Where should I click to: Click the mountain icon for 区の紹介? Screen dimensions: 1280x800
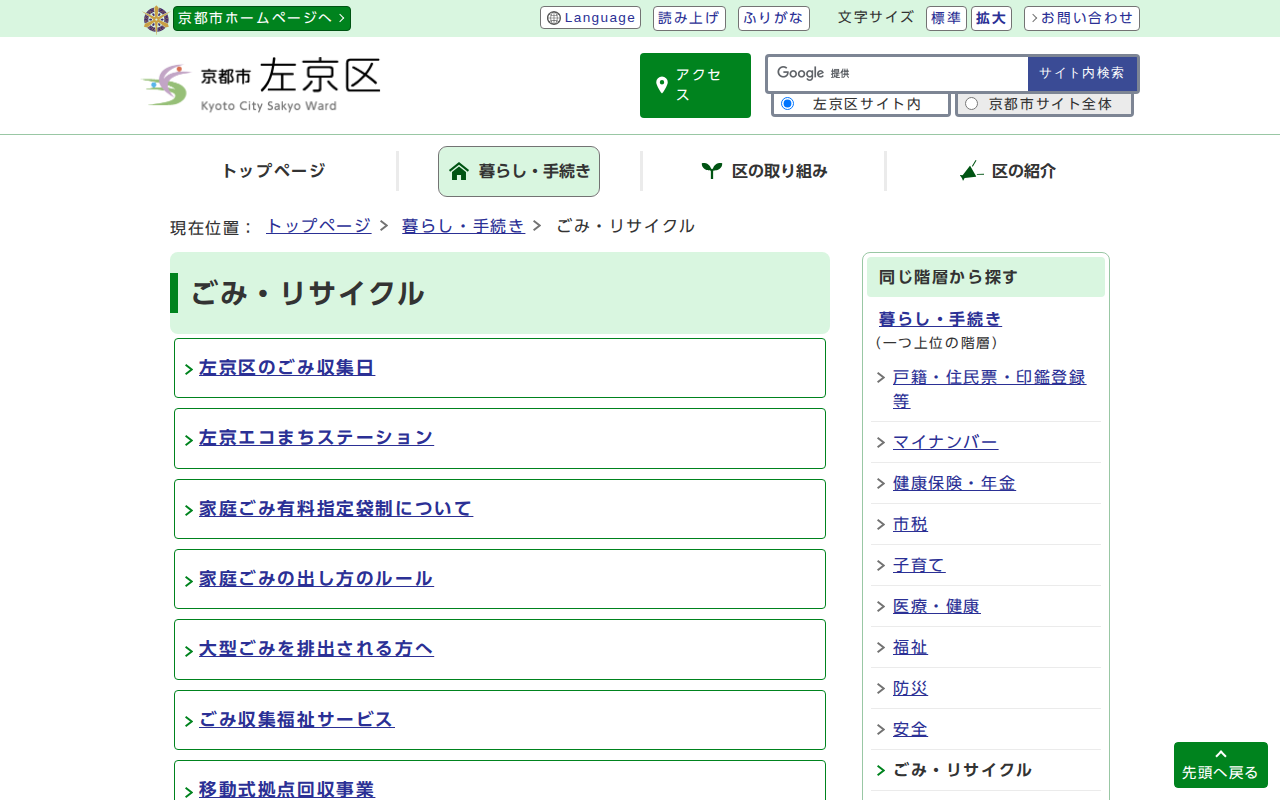click(971, 171)
